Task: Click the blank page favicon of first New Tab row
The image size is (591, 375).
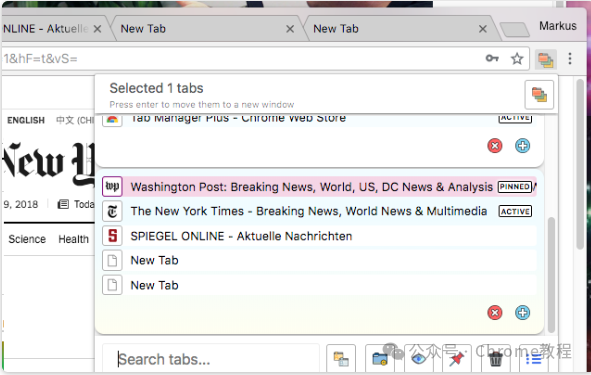Action: (x=112, y=260)
